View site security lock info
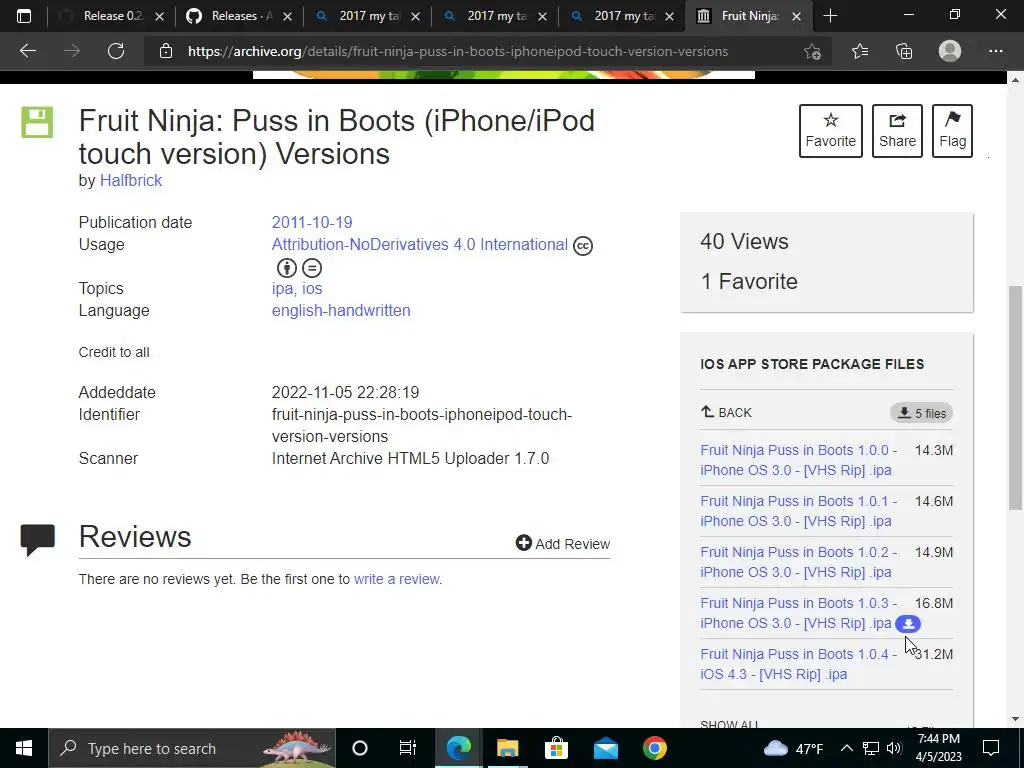This screenshot has height=768, width=1024. coord(166,51)
